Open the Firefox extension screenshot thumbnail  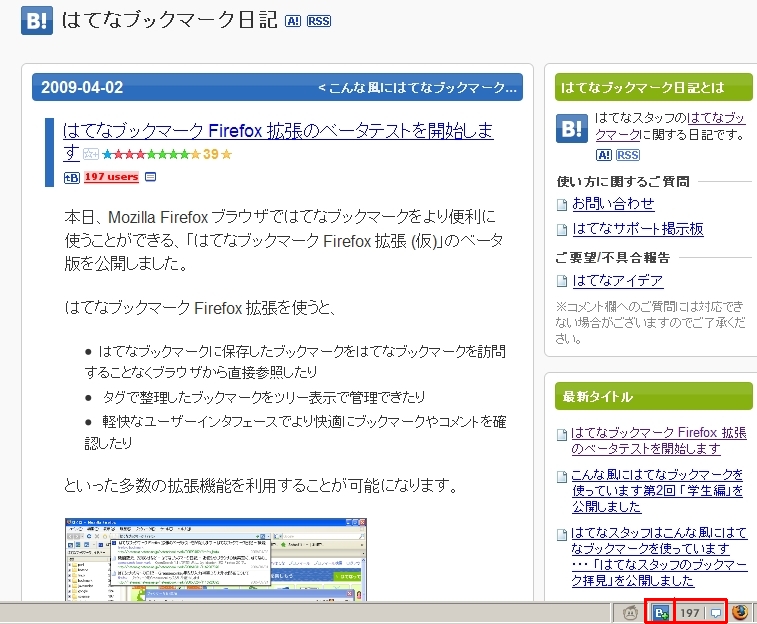click(216, 559)
